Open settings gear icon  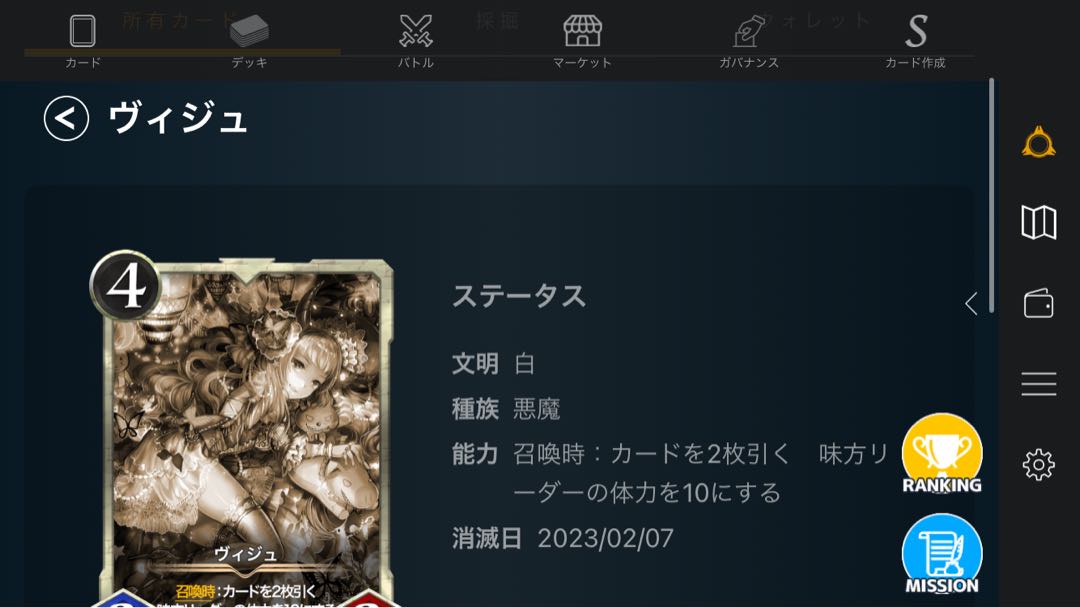pos(1039,465)
